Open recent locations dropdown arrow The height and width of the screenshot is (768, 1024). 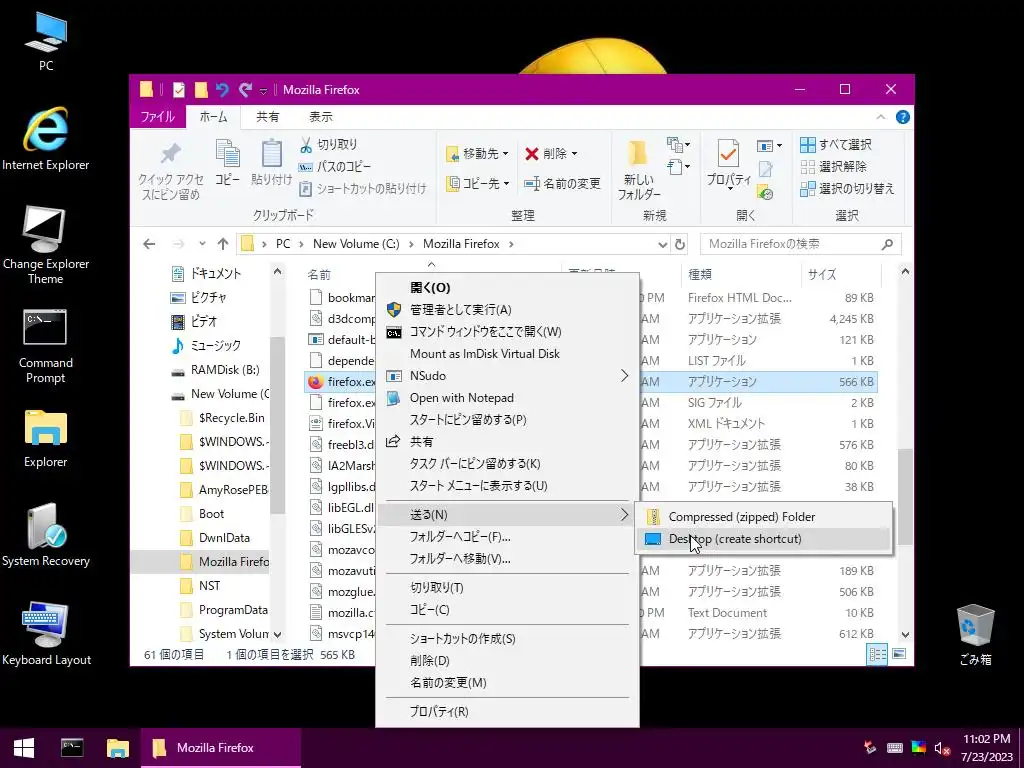[202, 244]
